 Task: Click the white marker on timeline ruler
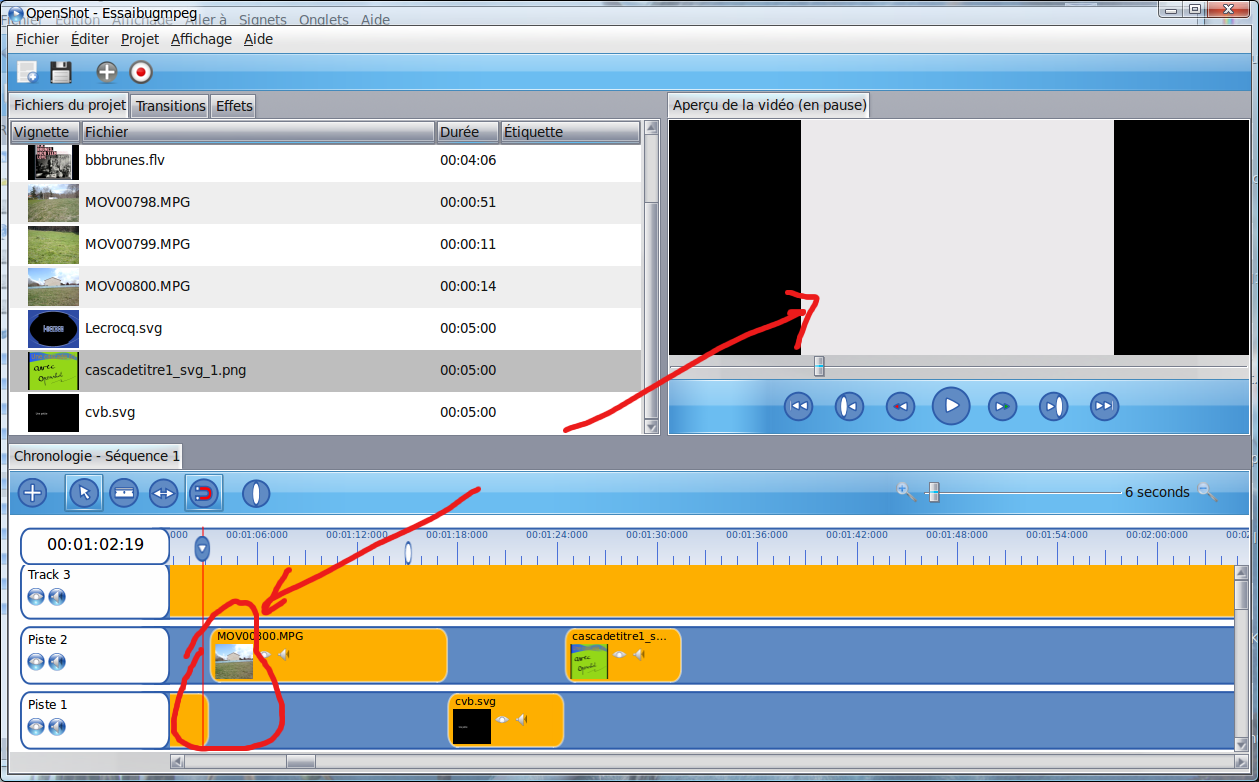408,551
